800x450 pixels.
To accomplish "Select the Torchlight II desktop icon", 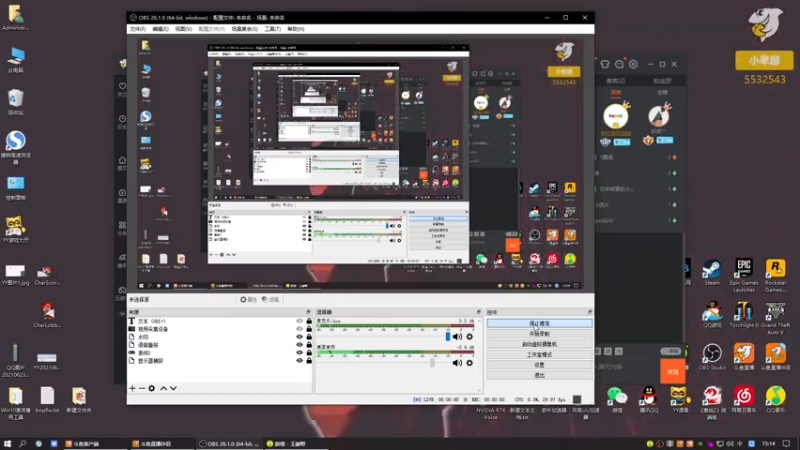I will point(744,315).
